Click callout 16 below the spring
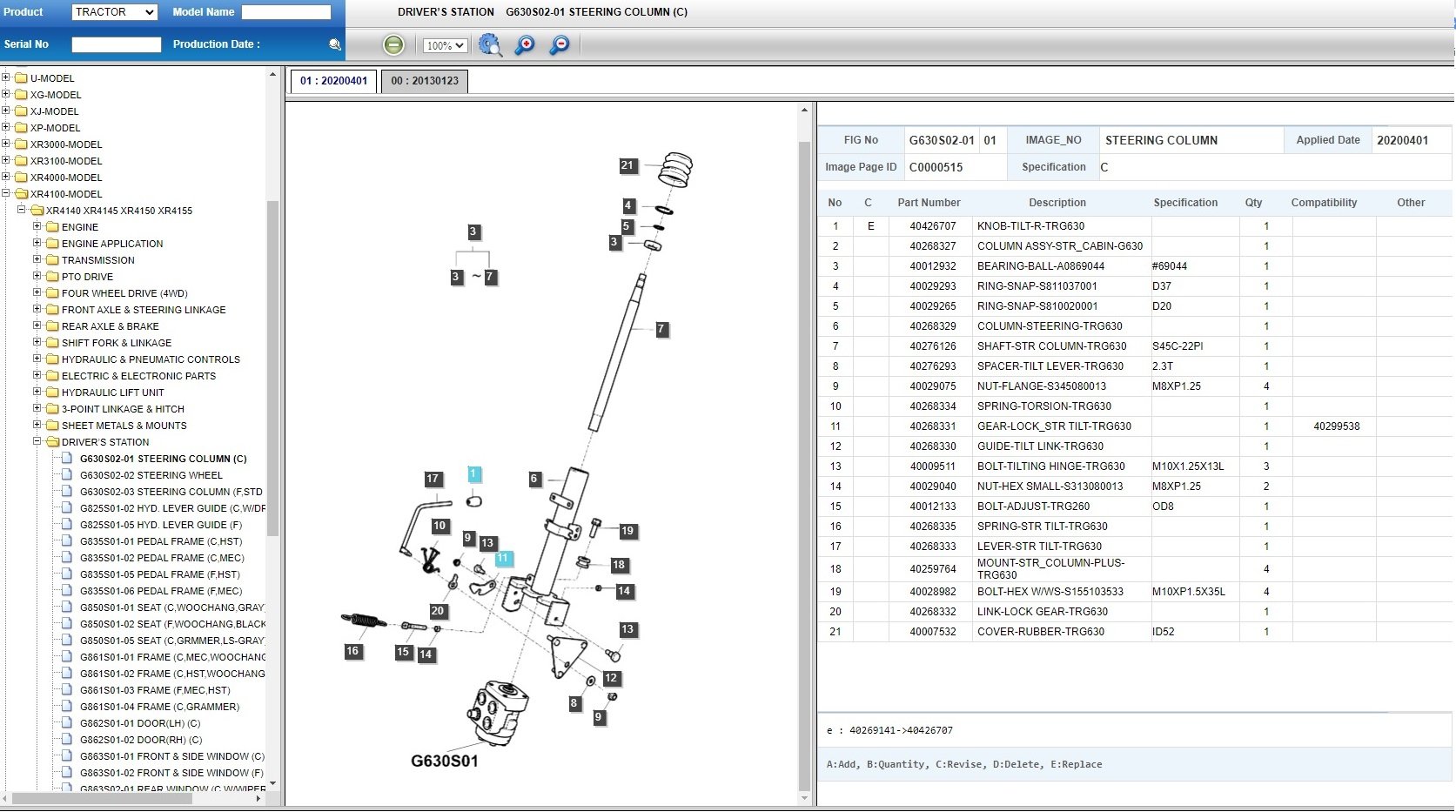Screen dimensions: 1456x812 point(352,651)
